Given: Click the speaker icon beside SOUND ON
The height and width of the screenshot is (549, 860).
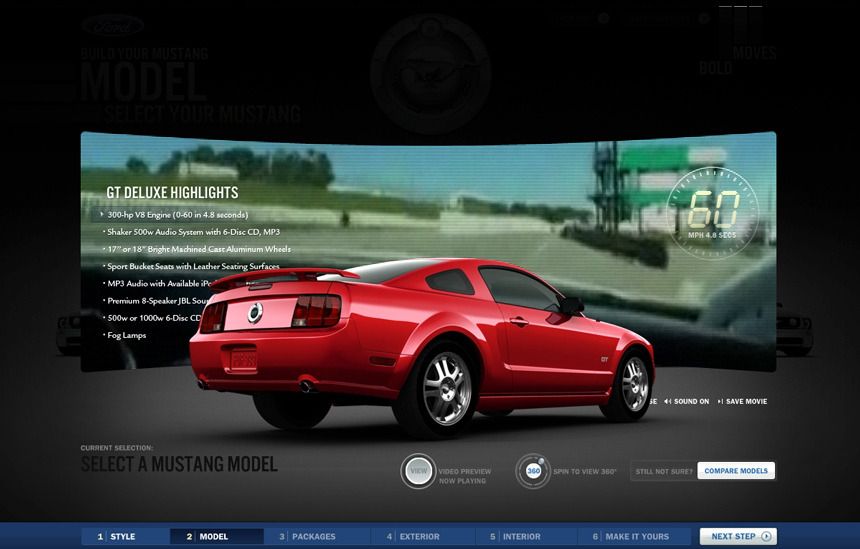Looking at the screenshot, I should 667,401.
